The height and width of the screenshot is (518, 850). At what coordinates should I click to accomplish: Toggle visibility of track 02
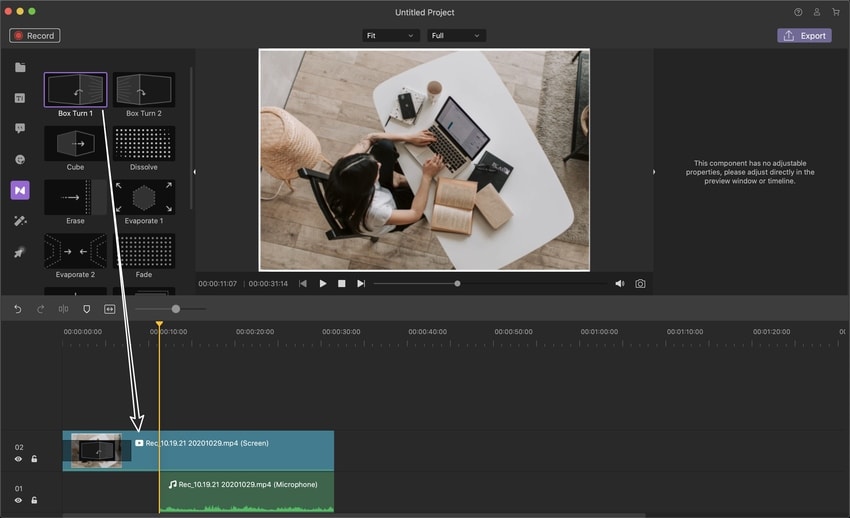tap(18, 459)
